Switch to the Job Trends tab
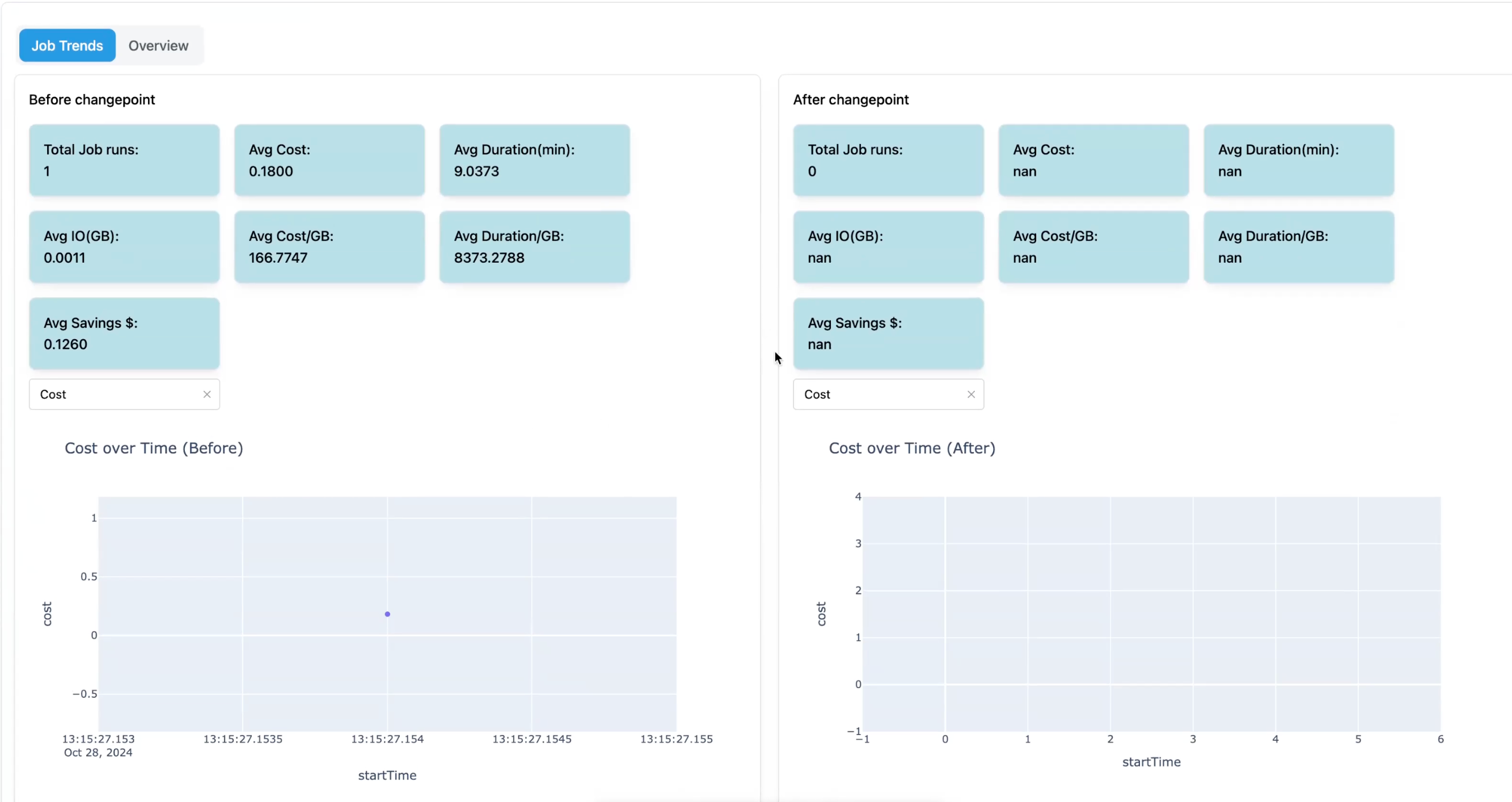The width and height of the screenshot is (1512, 802). (x=67, y=45)
